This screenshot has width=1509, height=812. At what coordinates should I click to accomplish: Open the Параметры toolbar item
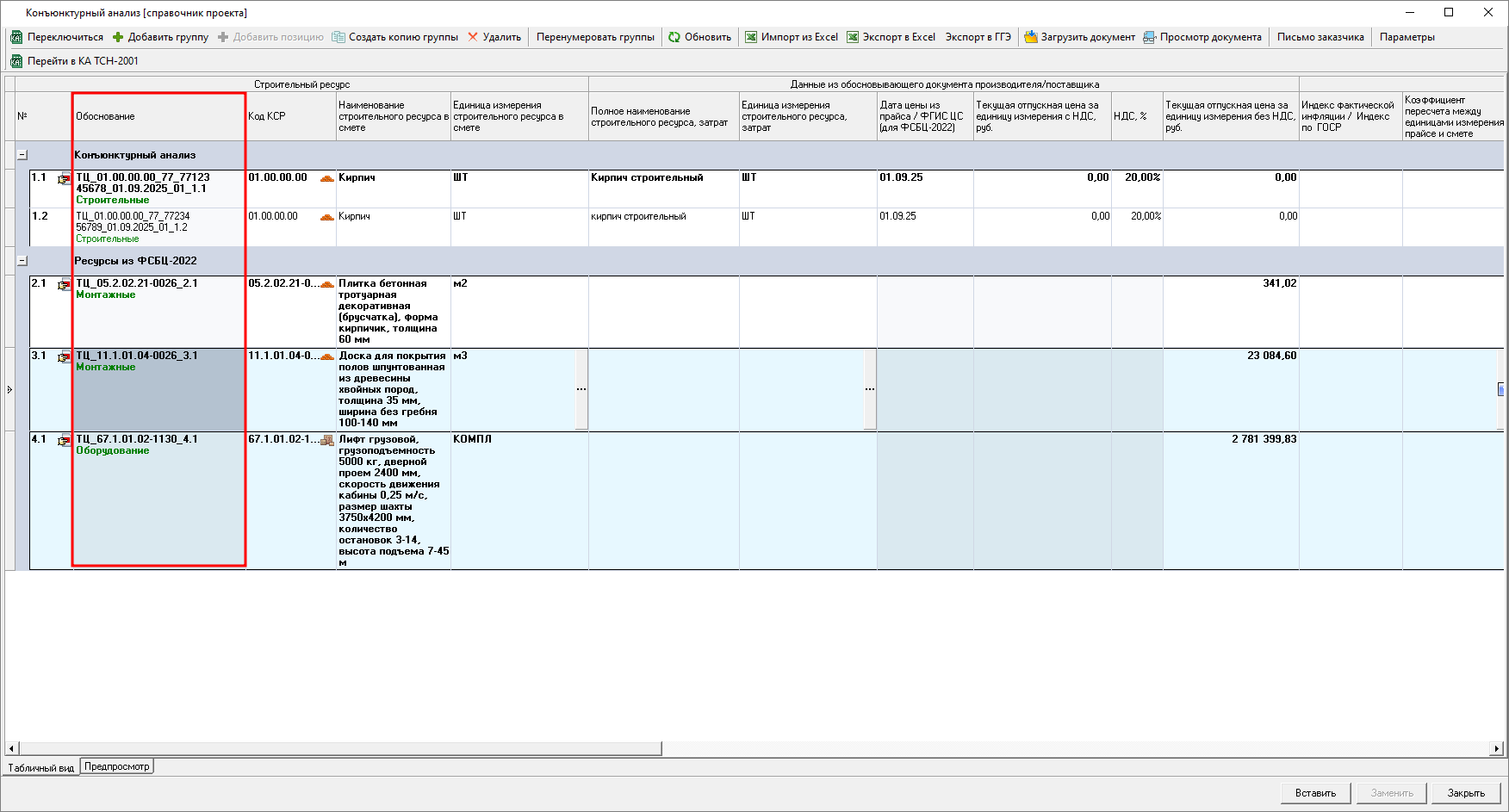pyautogui.click(x=1407, y=37)
